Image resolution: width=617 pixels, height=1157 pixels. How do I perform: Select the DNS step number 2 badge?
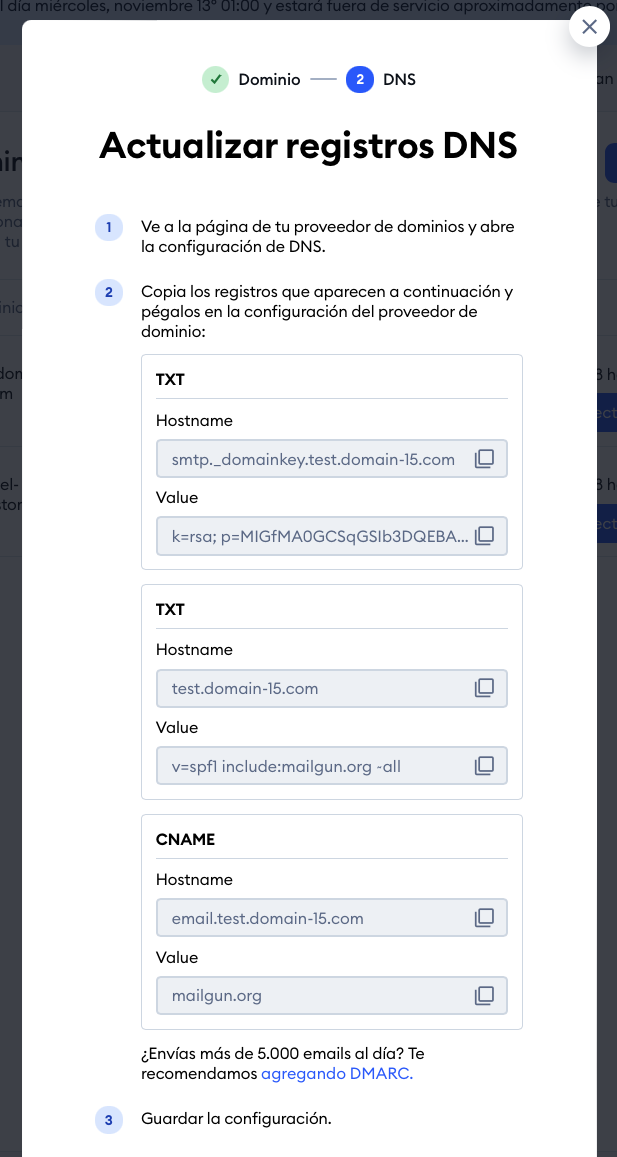pos(359,80)
